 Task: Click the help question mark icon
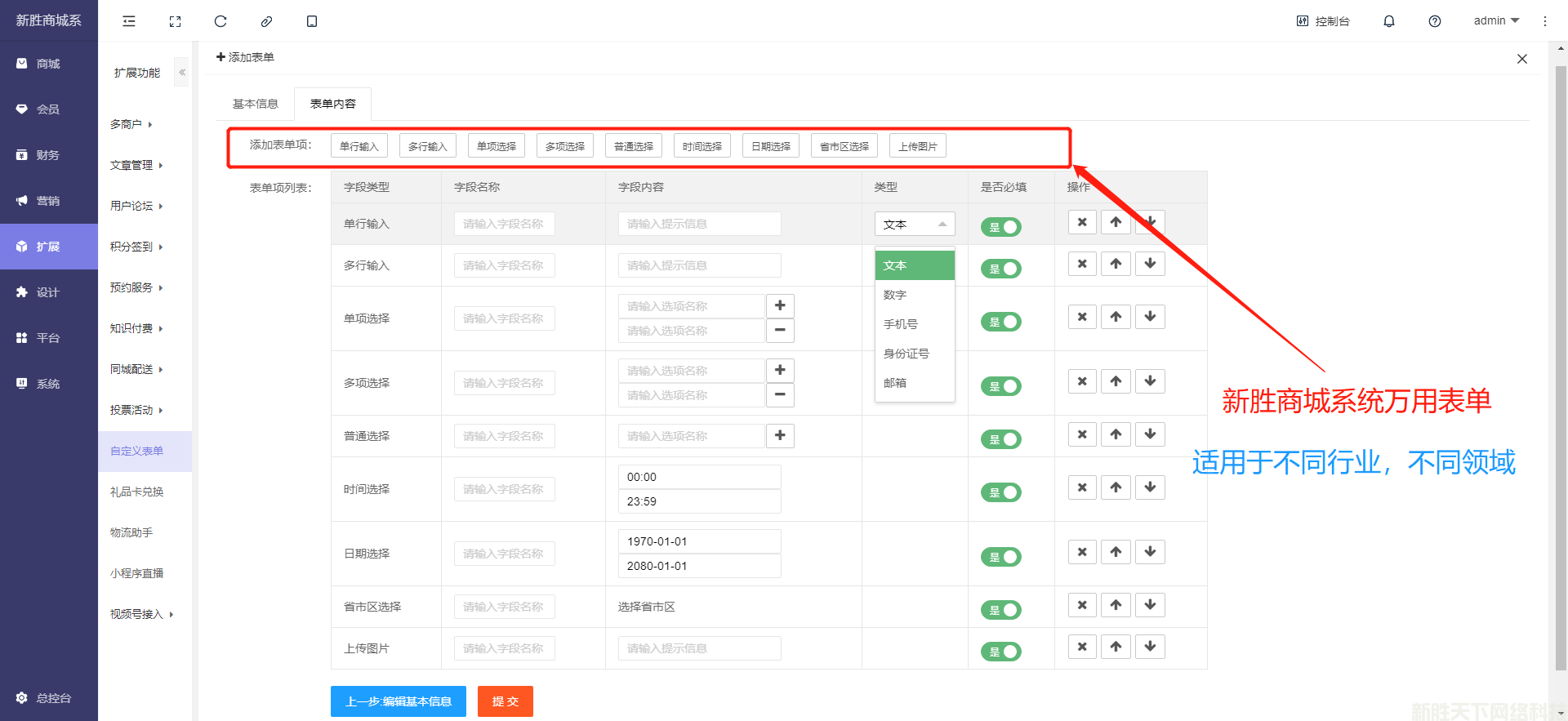(x=1434, y=21)
